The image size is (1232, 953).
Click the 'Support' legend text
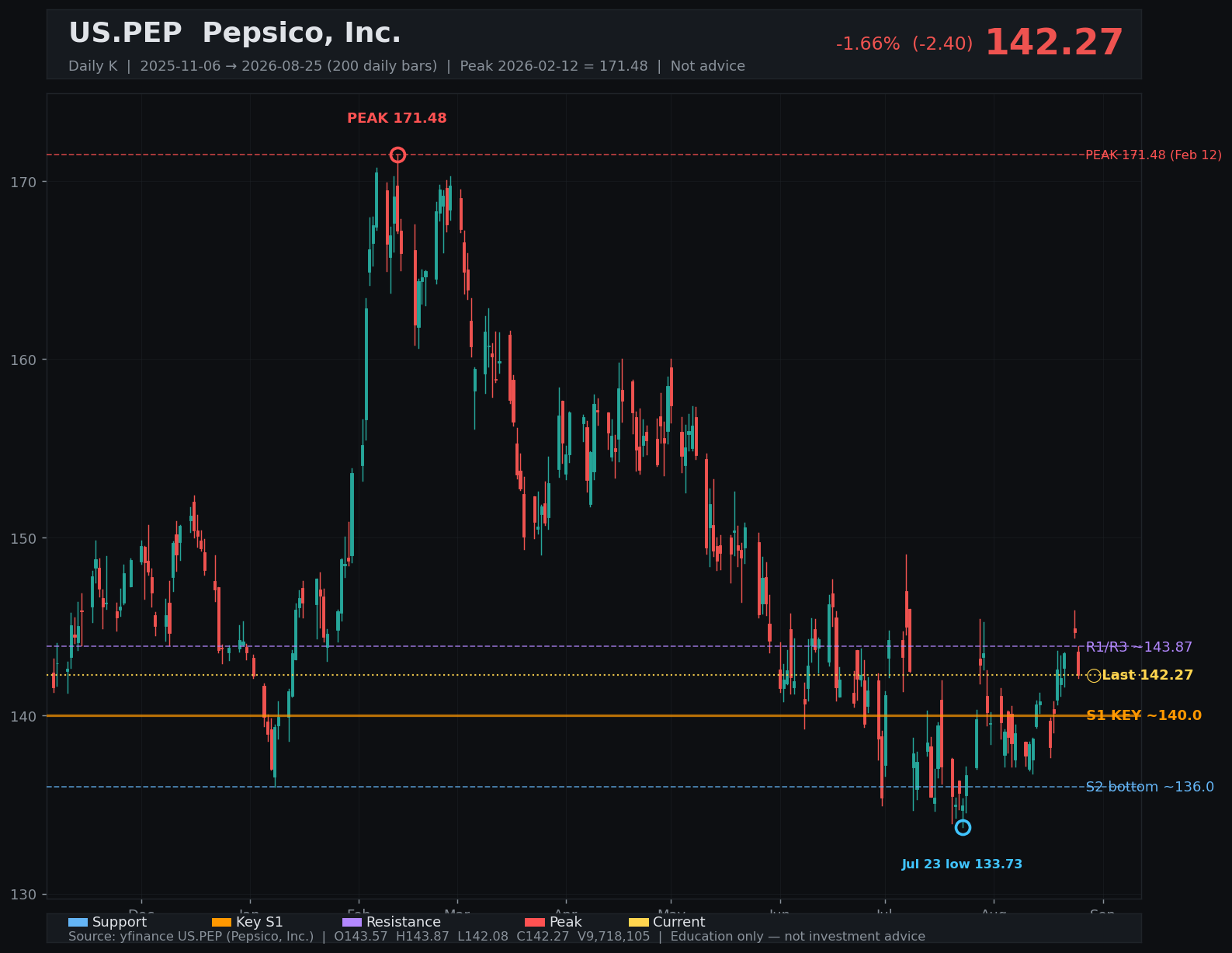(120, 922)
